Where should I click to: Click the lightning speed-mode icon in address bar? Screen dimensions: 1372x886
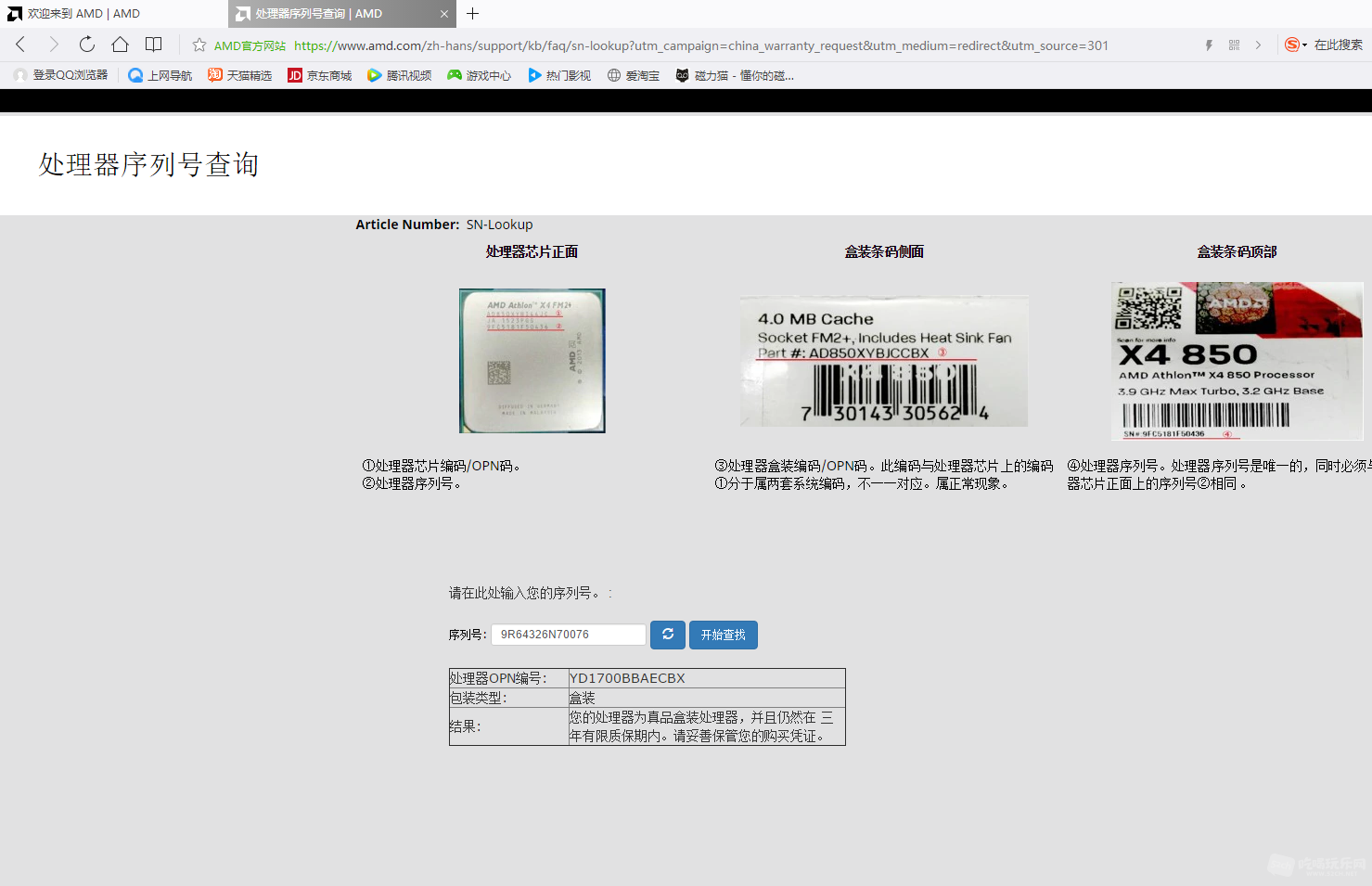(x=1209, y=45)
